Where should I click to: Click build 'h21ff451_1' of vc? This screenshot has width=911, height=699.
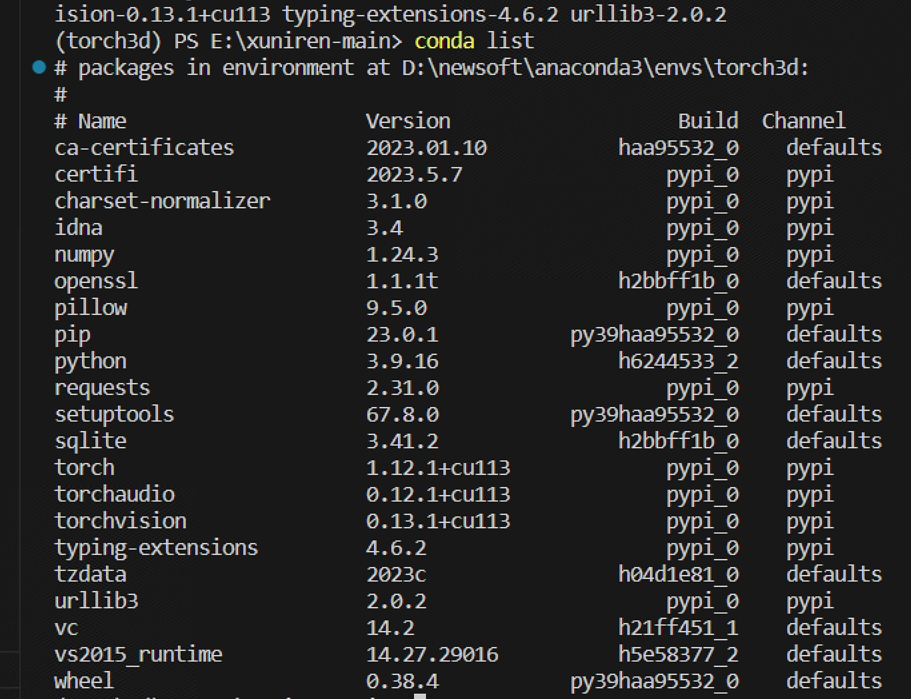[x=679, y=628]
